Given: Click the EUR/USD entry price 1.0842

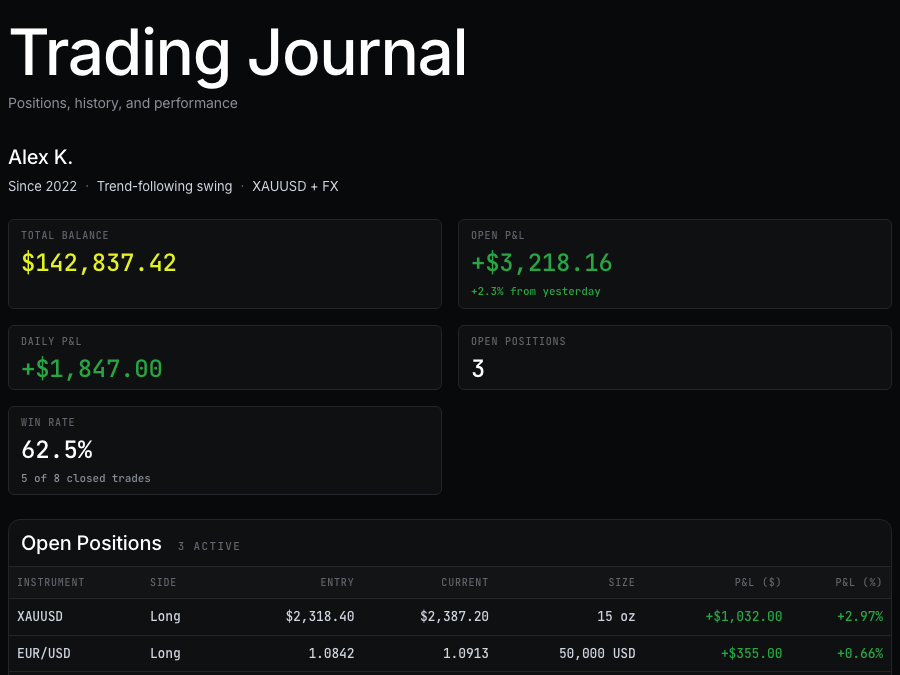Looking at the screenshot, I should click(x=331, y=654).
